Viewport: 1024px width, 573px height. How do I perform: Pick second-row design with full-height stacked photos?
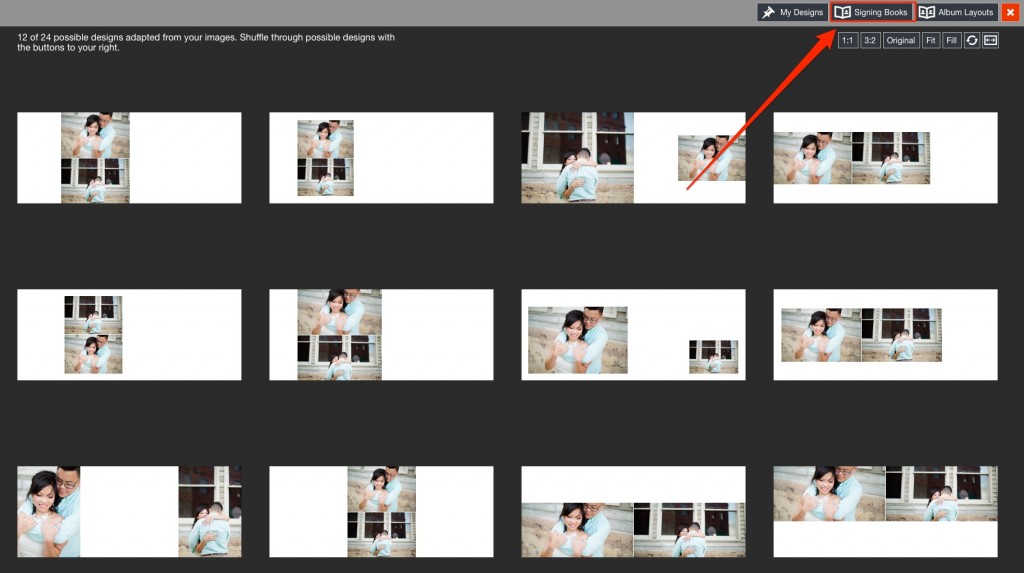(381, 335)
